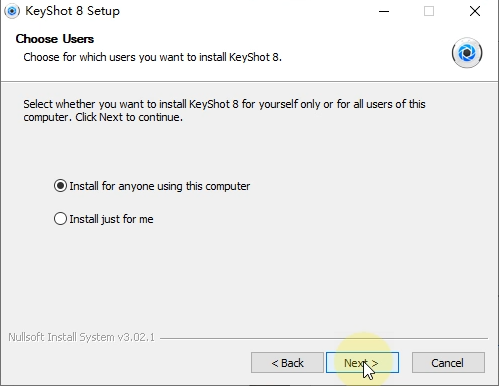Cancel the KeyShot 8 installation

448,363
